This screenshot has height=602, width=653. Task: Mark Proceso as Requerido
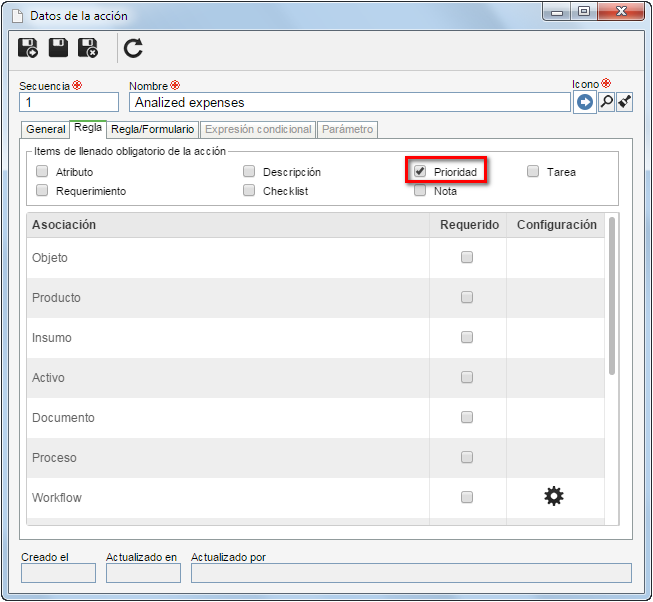pos(467,457)
